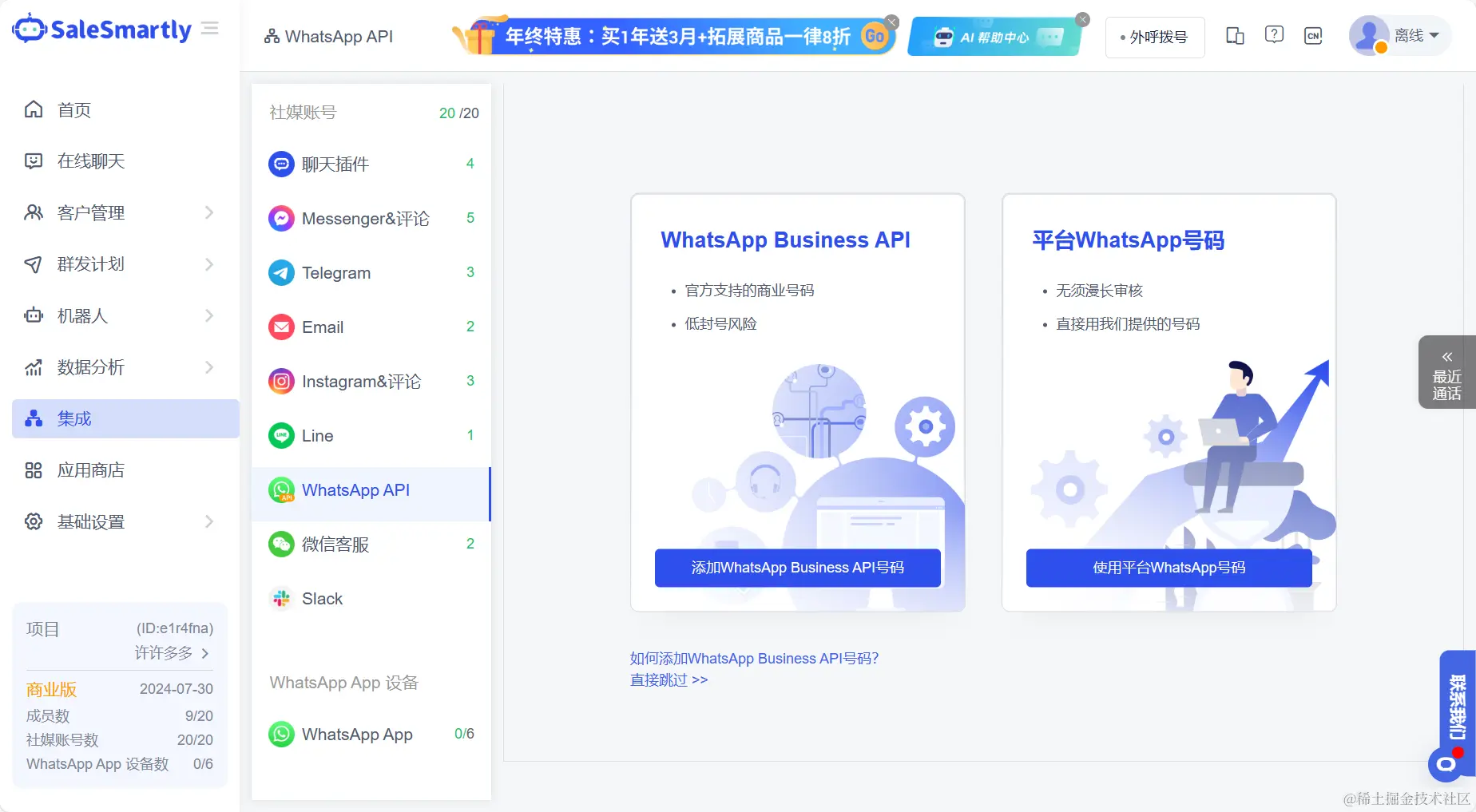Click 使用平台WhatsApp号码 button
The width and height of the screenshot is (1476, 812).
click(1169, 568)
